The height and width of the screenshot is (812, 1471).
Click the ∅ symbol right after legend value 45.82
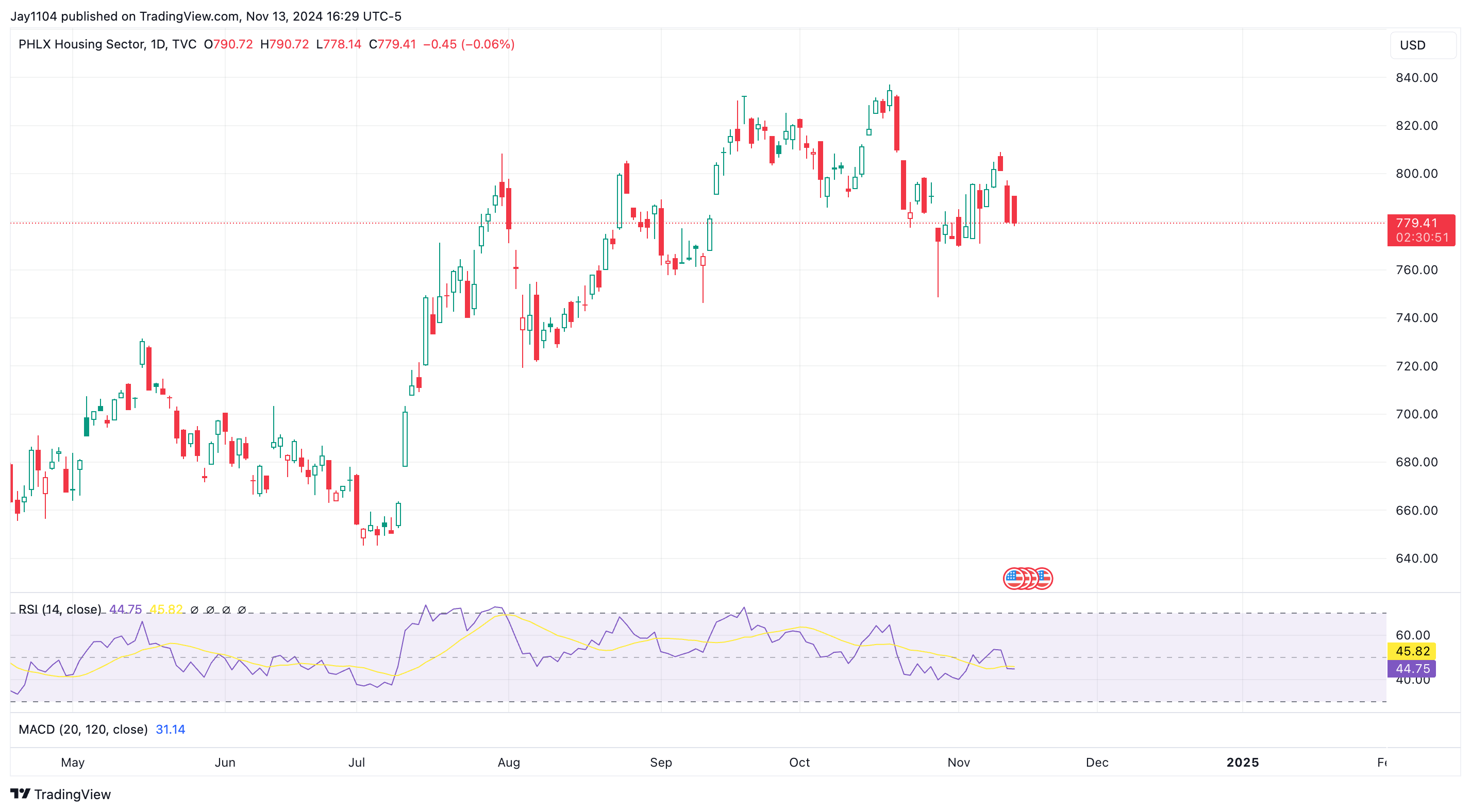click(194, 610)
